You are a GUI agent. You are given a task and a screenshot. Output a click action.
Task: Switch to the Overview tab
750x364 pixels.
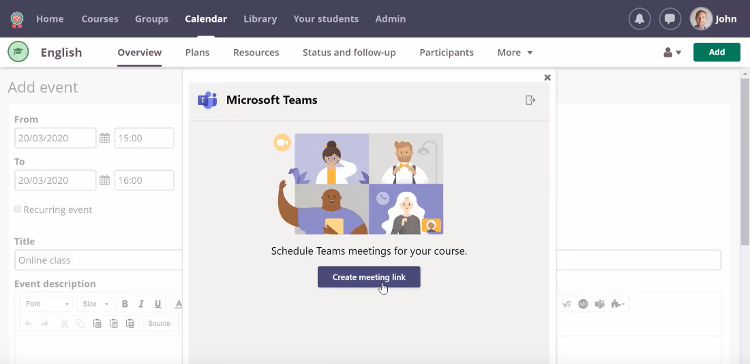click(140, 53)
